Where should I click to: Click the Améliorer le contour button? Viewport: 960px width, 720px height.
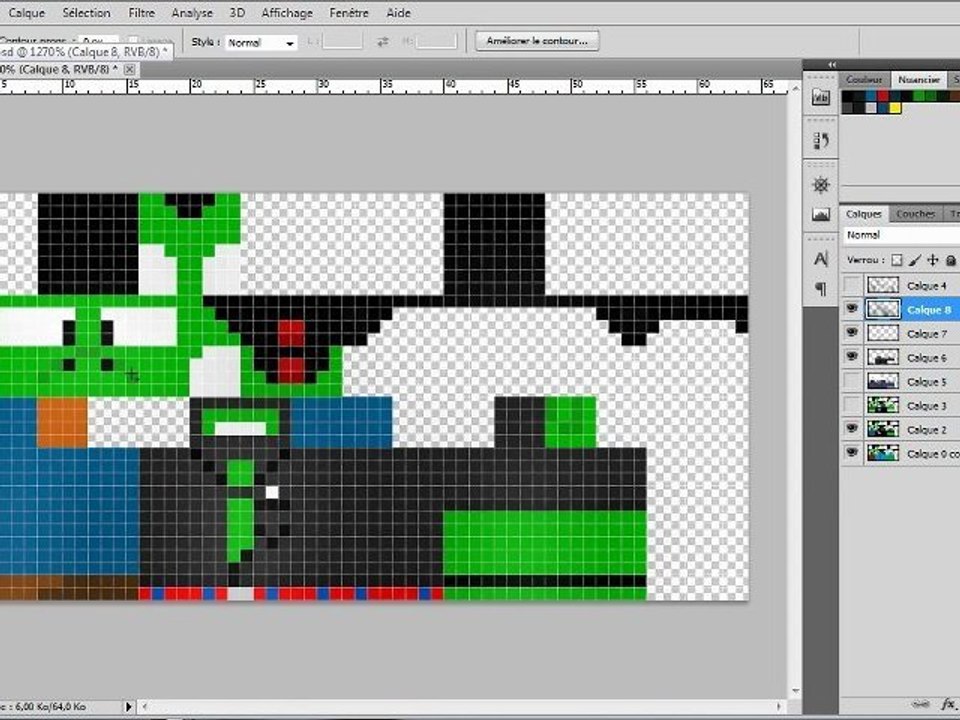(x=537, y=41)
